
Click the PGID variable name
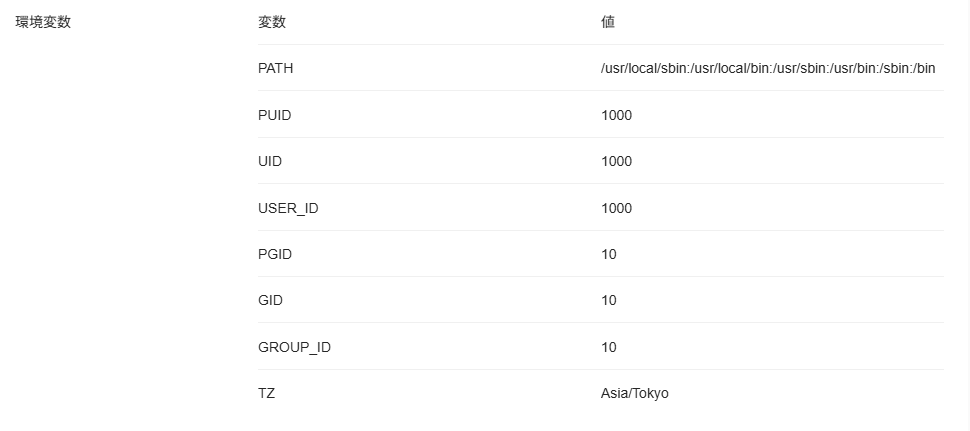click(275, 254)
